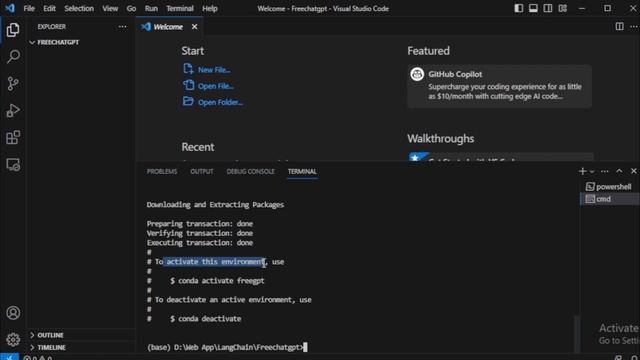Click the 'Preparing transaction: done' line
This screenshot has height=360, width=640.
[x=200, y=224]
